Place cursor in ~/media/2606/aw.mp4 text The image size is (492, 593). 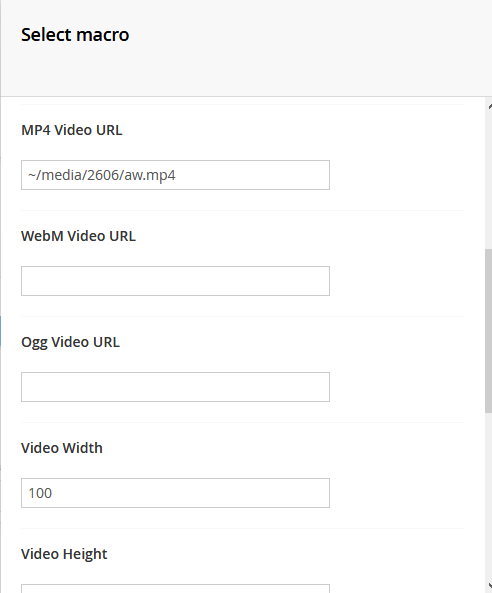click(x=101, y=175)
